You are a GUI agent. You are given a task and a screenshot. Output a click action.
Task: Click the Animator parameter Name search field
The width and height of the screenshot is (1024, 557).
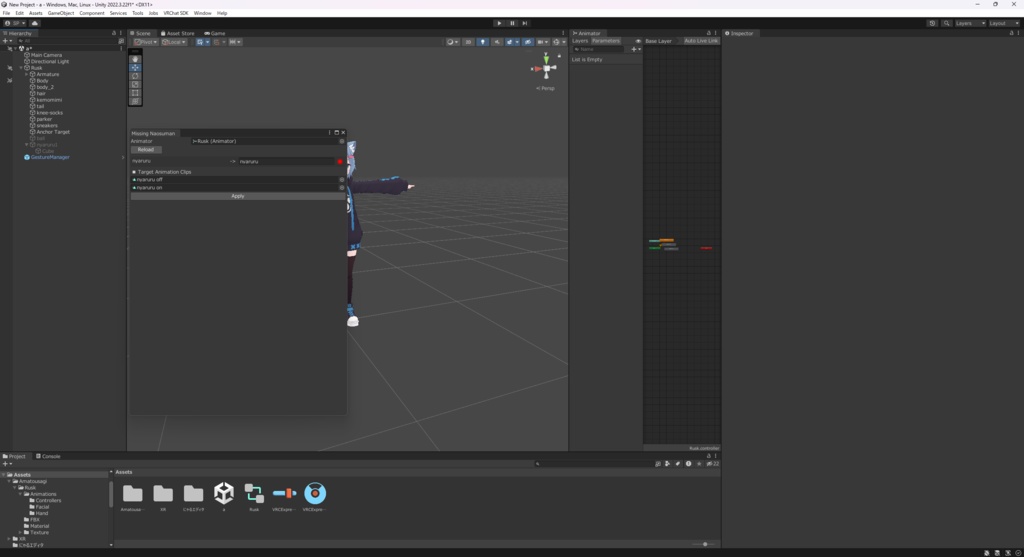(x=600, y=50)
